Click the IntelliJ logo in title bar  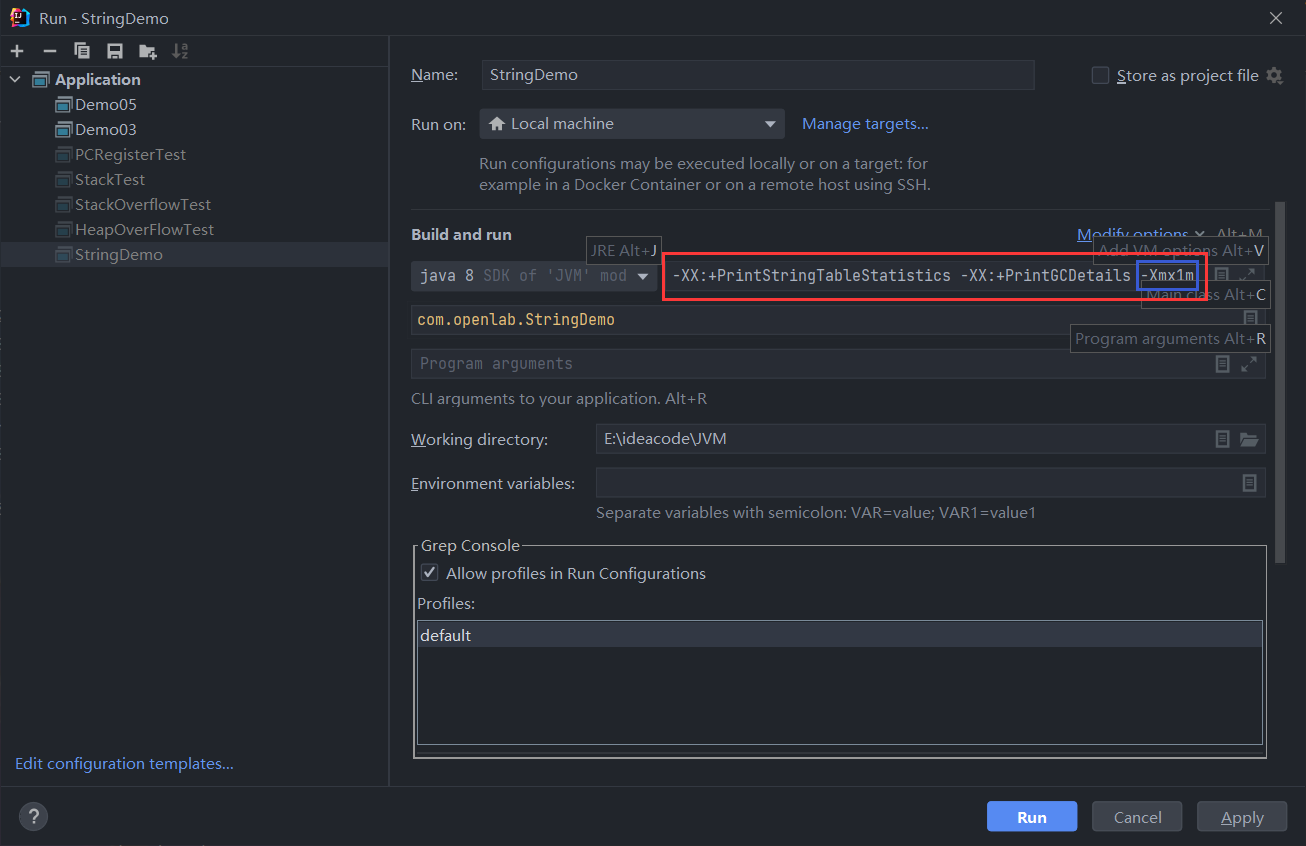pyautogui.click(x=18, y=18)
